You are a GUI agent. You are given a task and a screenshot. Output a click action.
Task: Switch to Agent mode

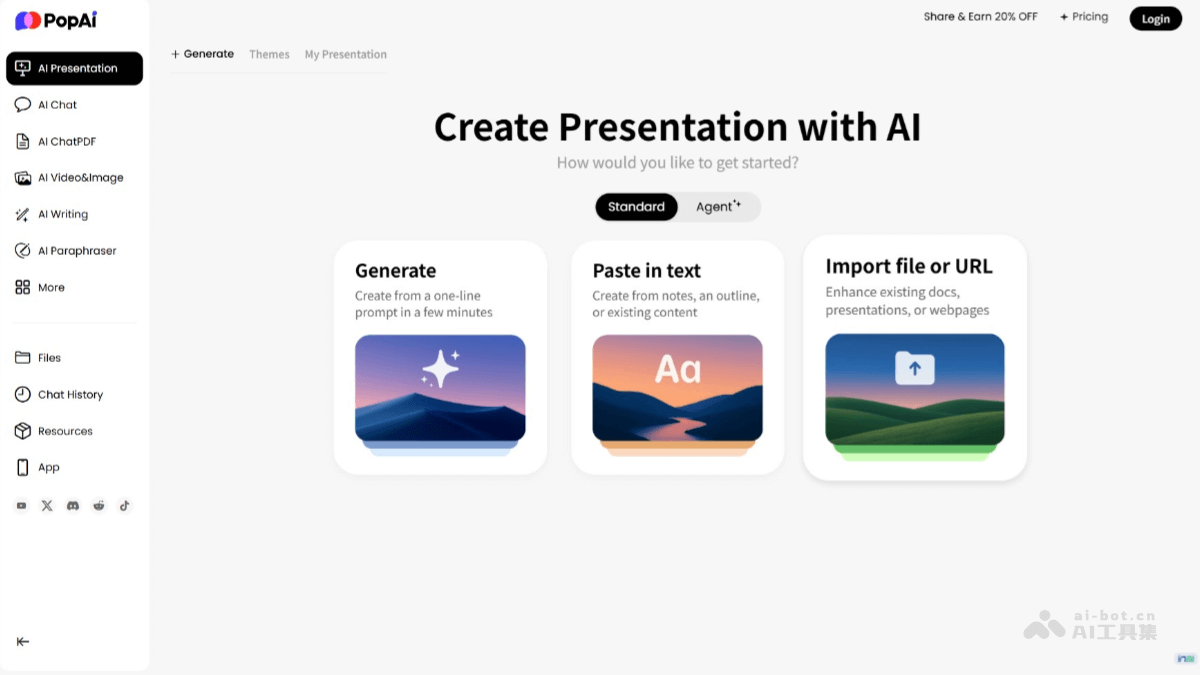(716, 206)
